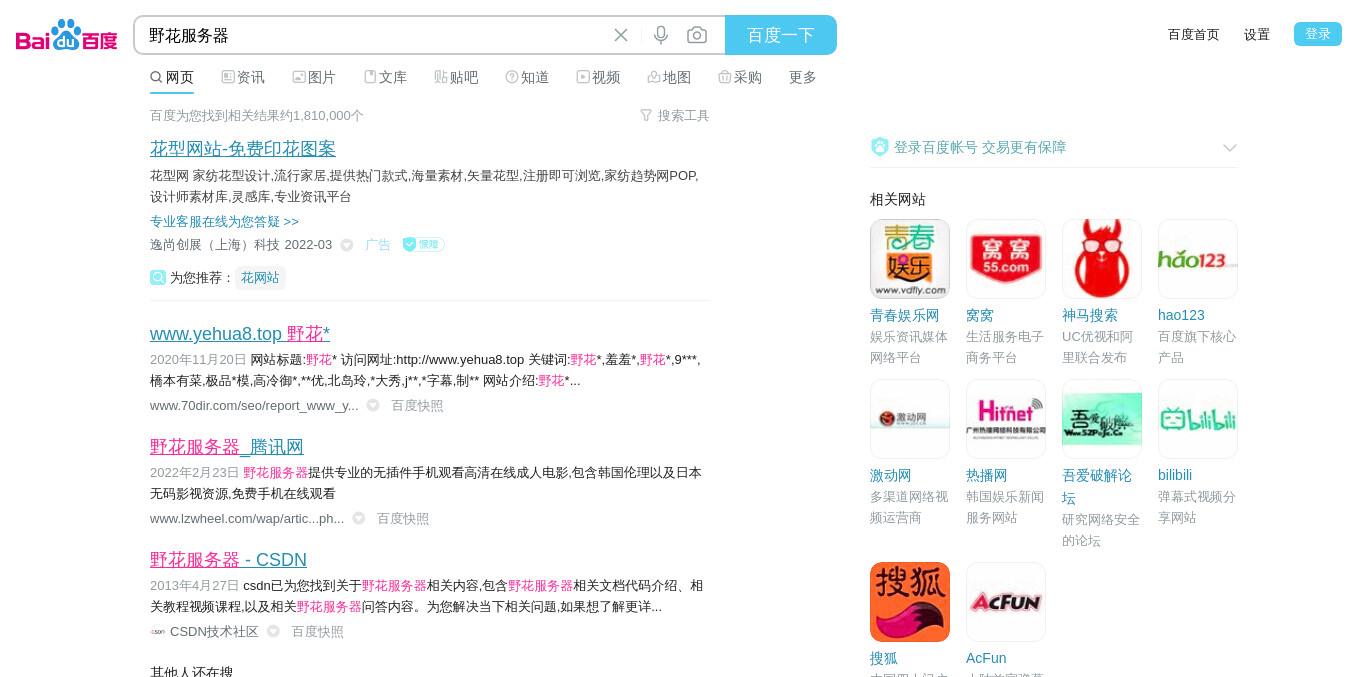Open result www.yehua8.top 野花*
The height and width of the screenshot is (677, 1366).
(240, 334)
